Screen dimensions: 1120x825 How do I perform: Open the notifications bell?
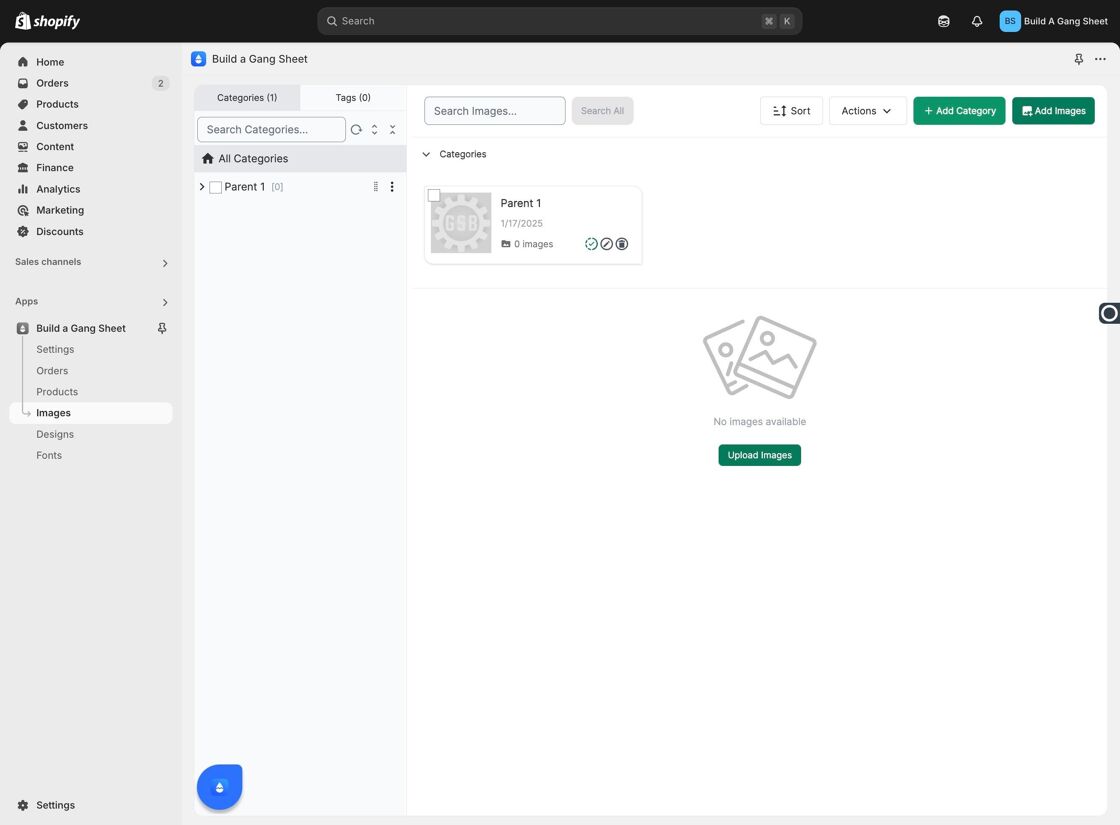click(x=976, y=21)
